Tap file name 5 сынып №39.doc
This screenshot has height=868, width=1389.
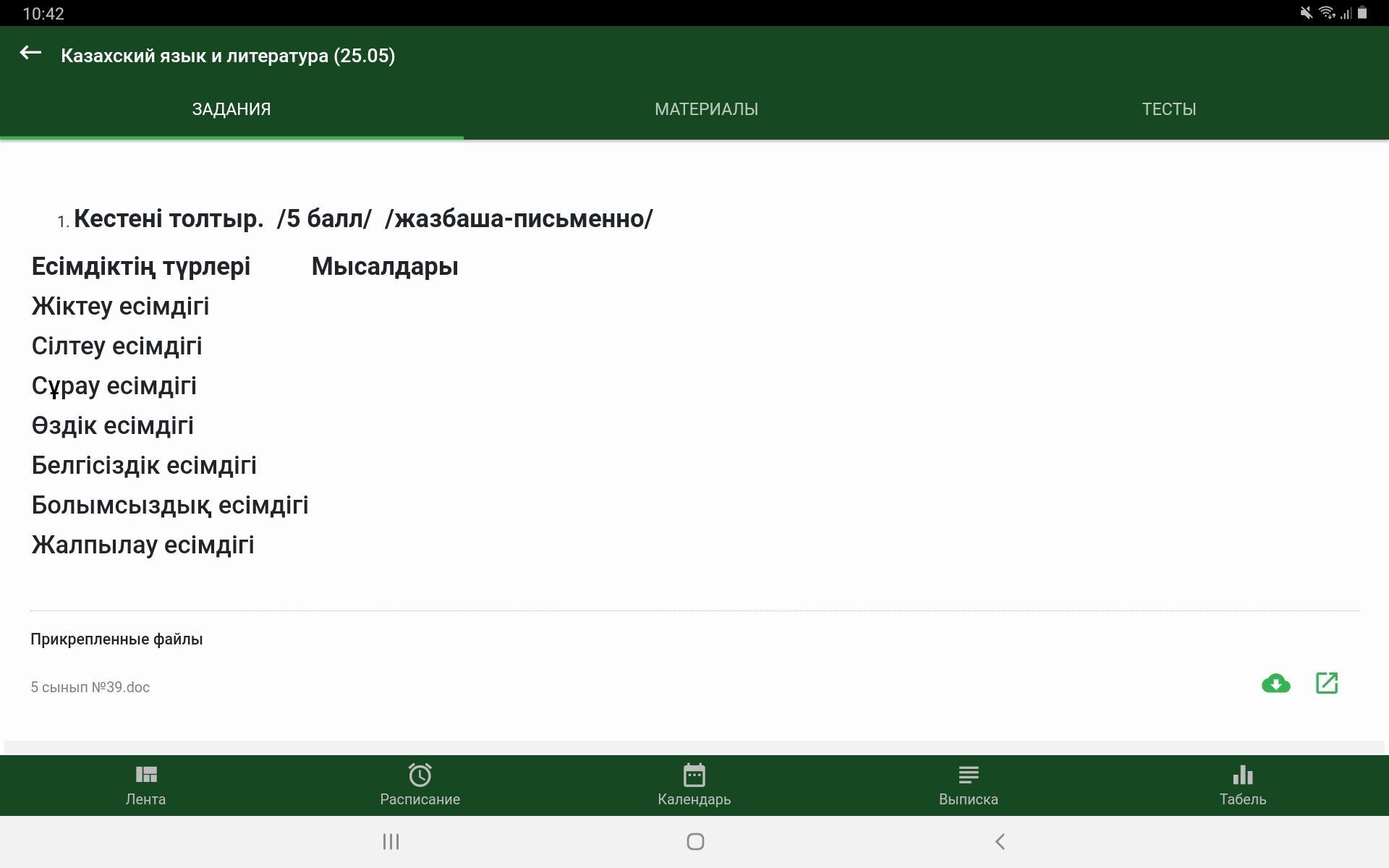90,687
